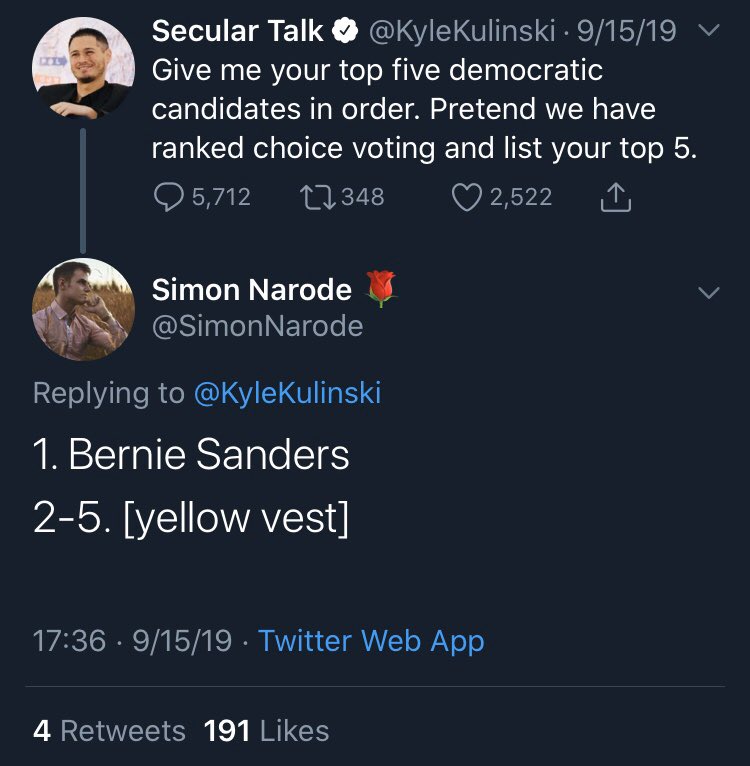This screenshot has height=766, width=750.
Task: Open the @SimonNarode handle
Action: tap(257, 326)
